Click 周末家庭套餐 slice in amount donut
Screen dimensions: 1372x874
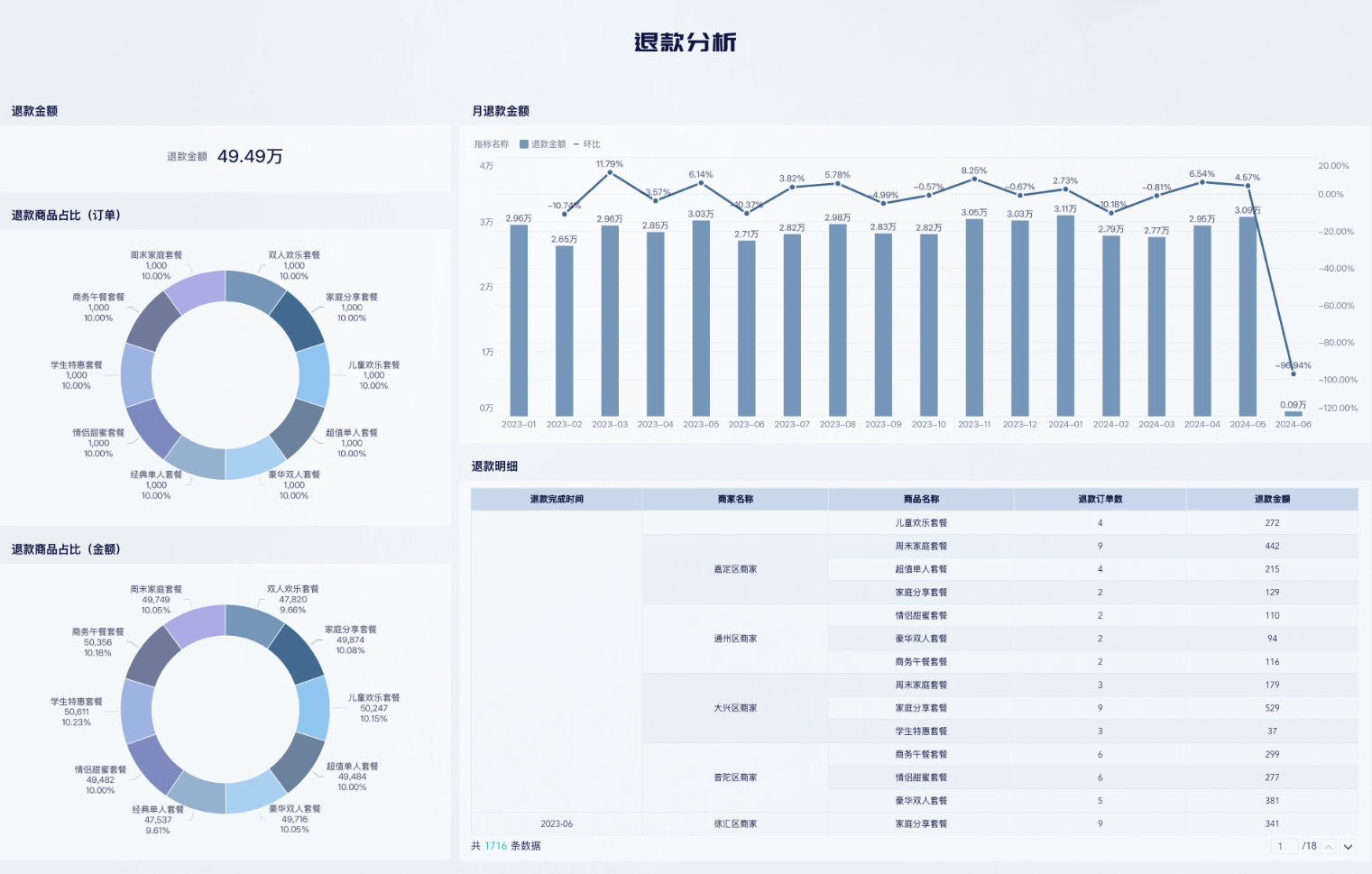click(196, 624)
